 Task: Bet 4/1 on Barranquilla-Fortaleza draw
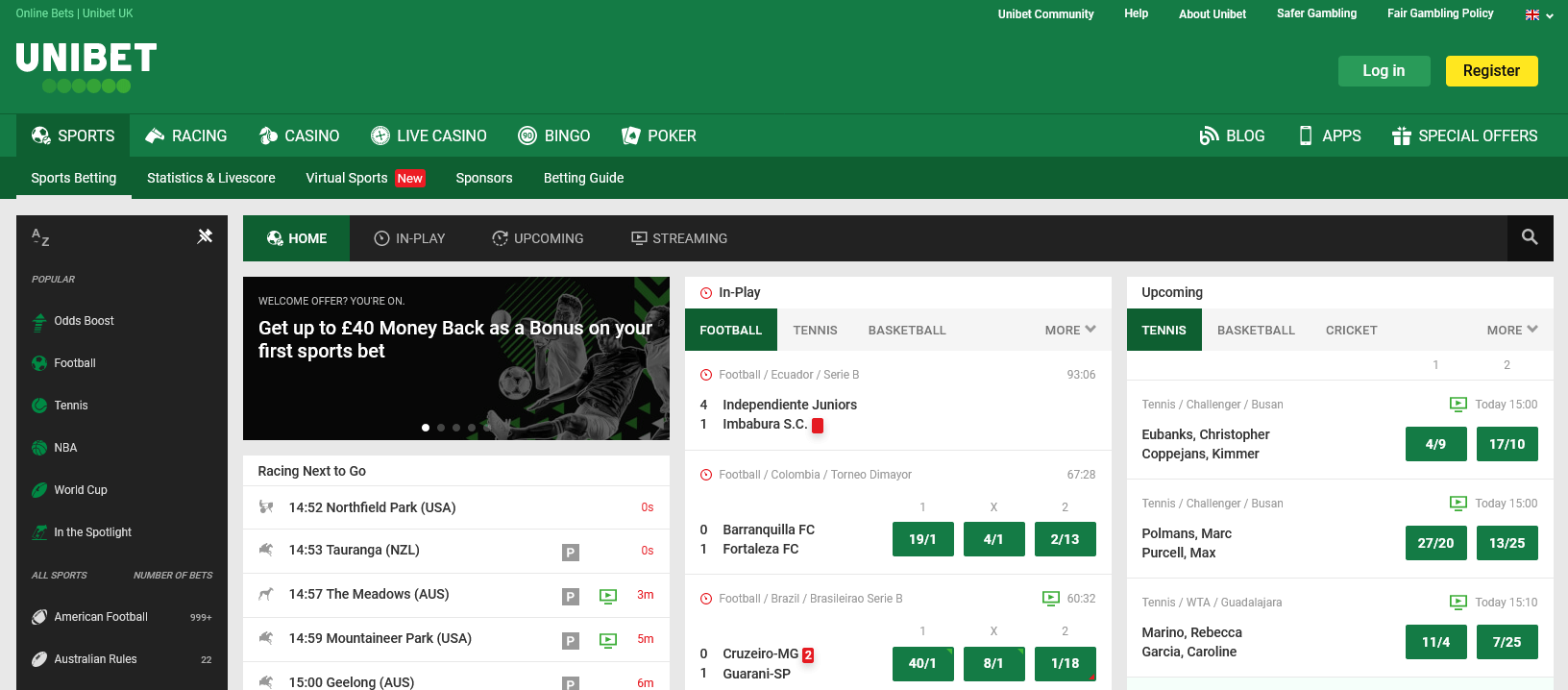coord(994,539)
